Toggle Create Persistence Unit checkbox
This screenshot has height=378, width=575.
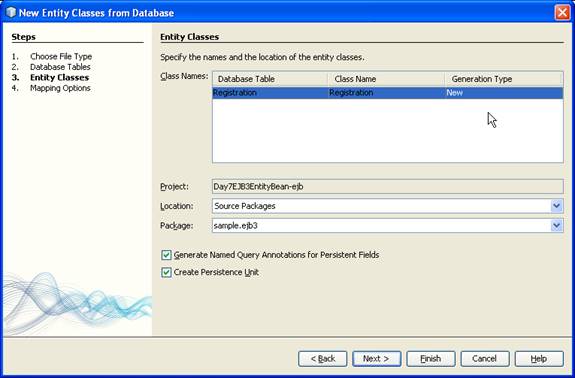click(x=166, y=272)
